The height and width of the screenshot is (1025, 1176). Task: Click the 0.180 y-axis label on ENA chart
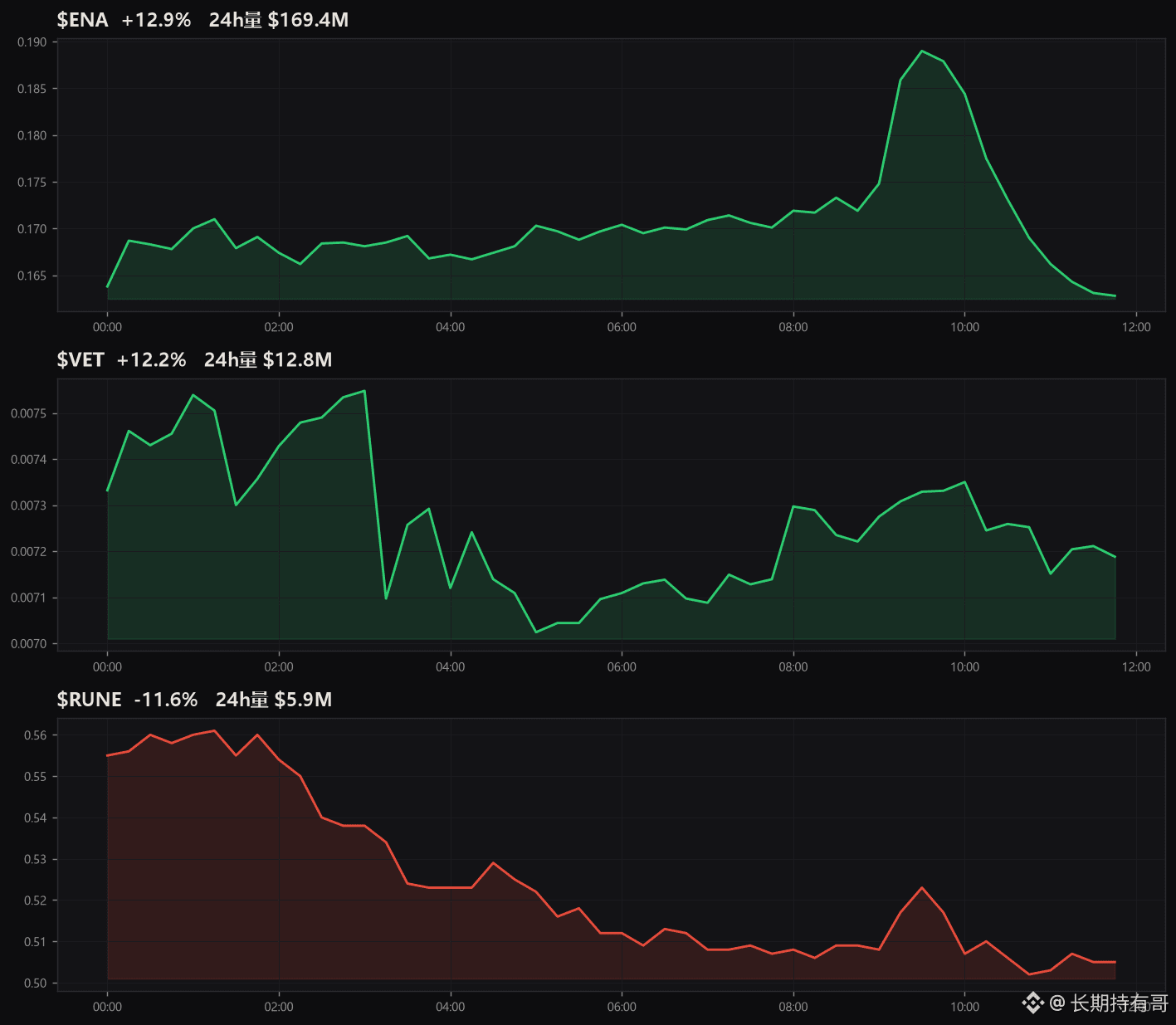click(32, 135)
